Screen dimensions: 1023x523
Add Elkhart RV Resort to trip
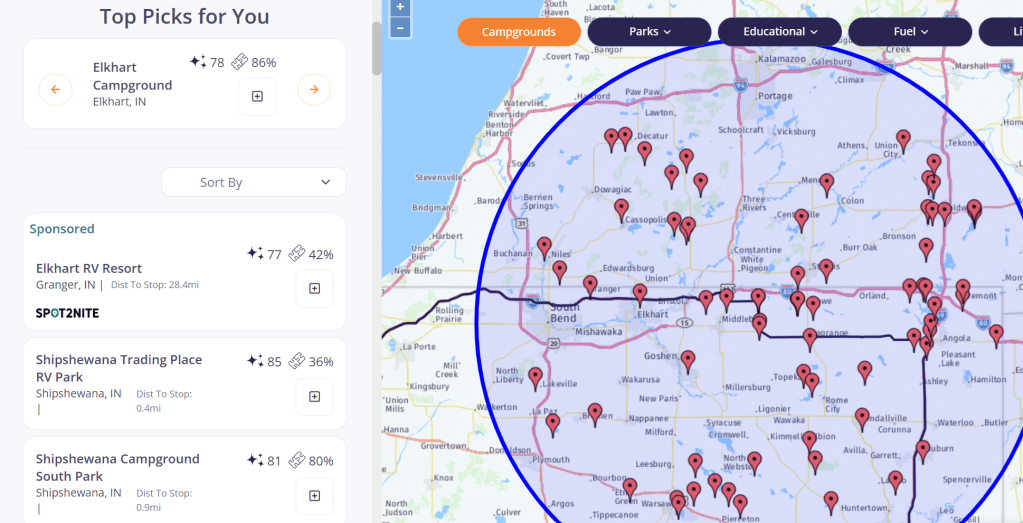[314, 288]
